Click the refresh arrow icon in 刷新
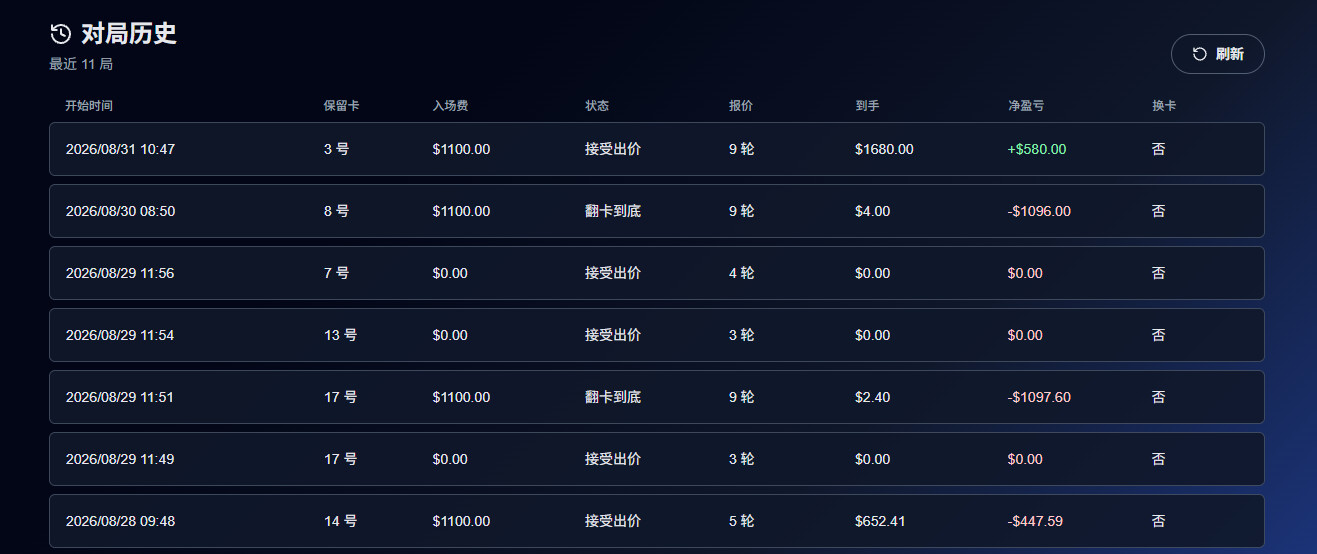The width and height of the screenshot is (1317, 554). pyautogui.click(x=1200, y=54)
